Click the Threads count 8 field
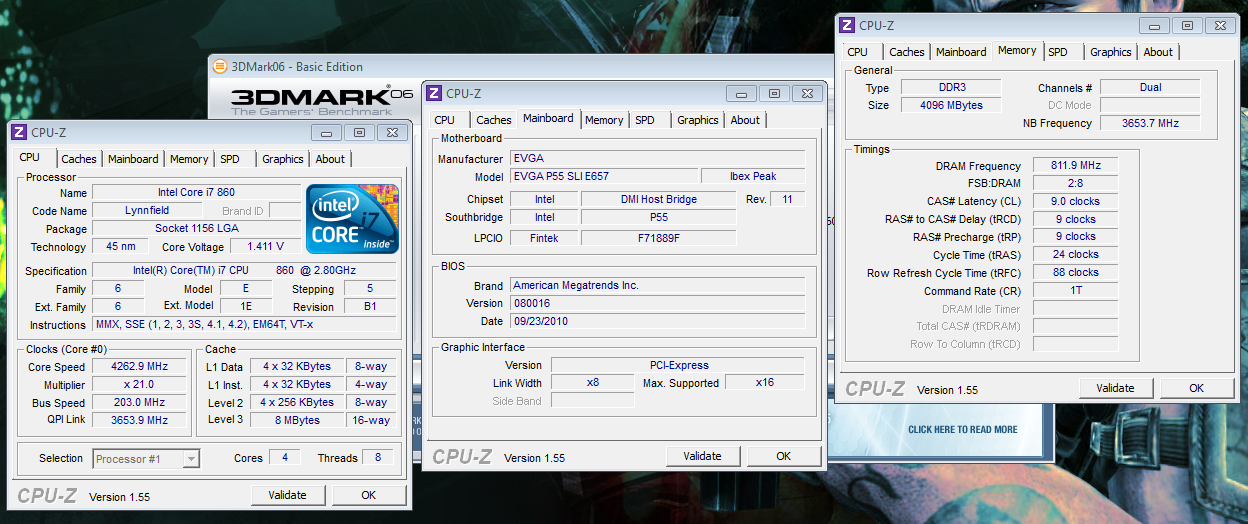Viewport: 1248px width, 524px height. click(x=378, y=458)
